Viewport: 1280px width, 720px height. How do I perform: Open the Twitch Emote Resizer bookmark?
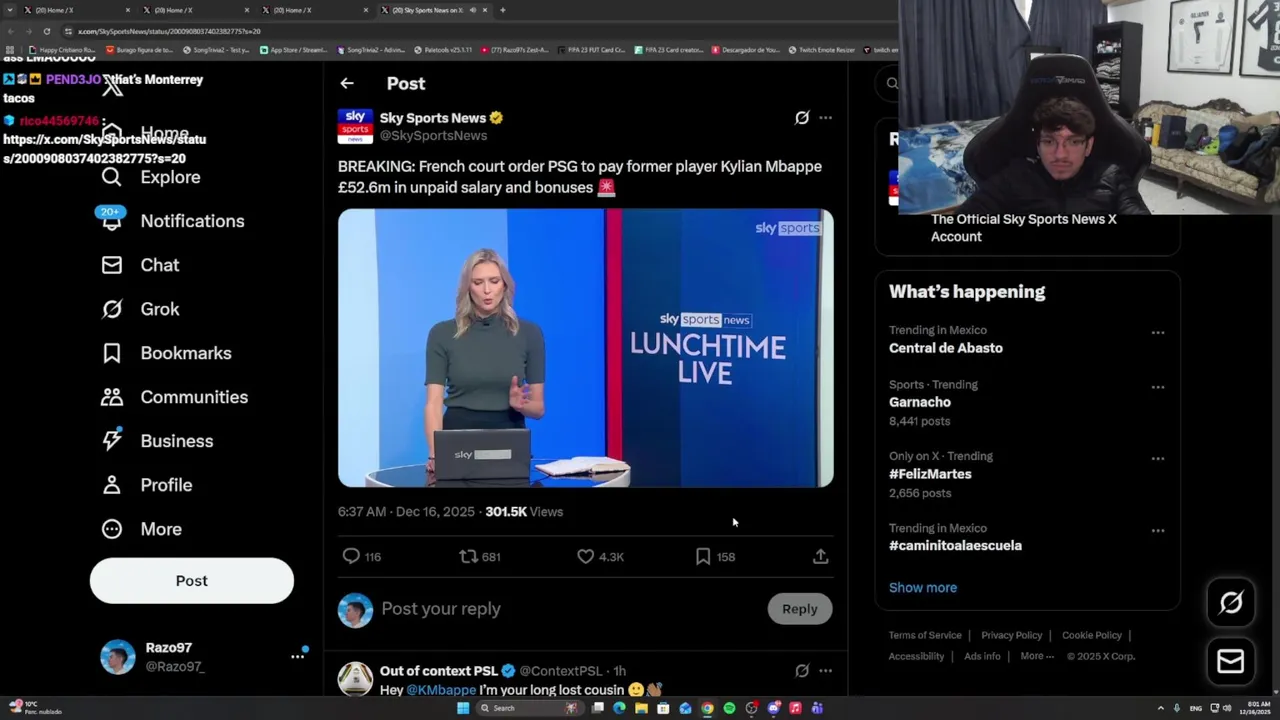pyautogui.click(x=821, y=49)
